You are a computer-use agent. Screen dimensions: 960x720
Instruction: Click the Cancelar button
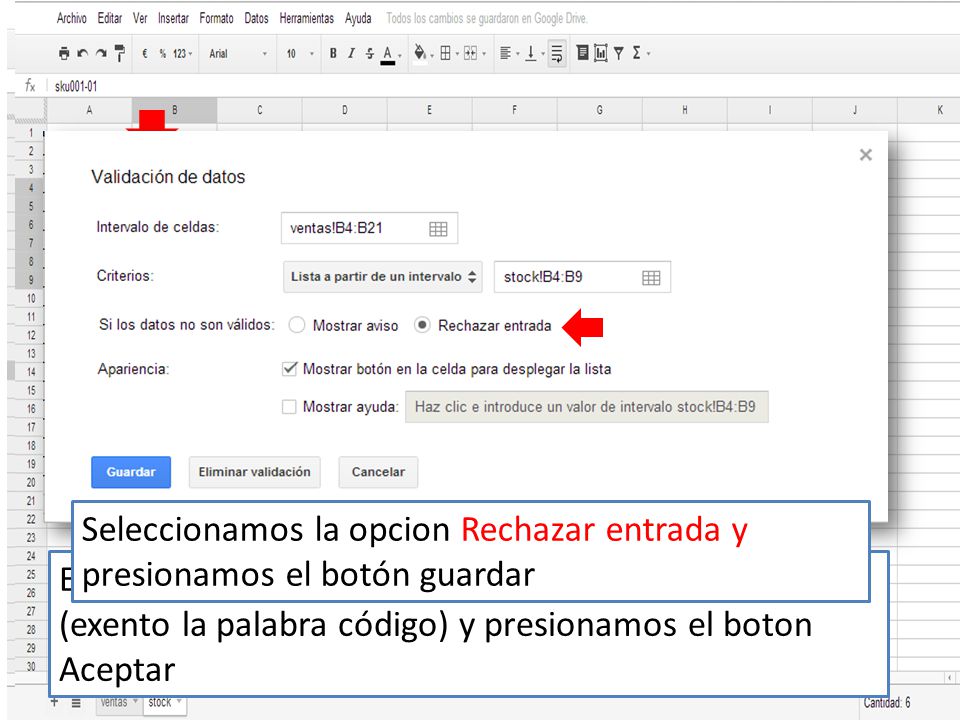coord(378,472)
